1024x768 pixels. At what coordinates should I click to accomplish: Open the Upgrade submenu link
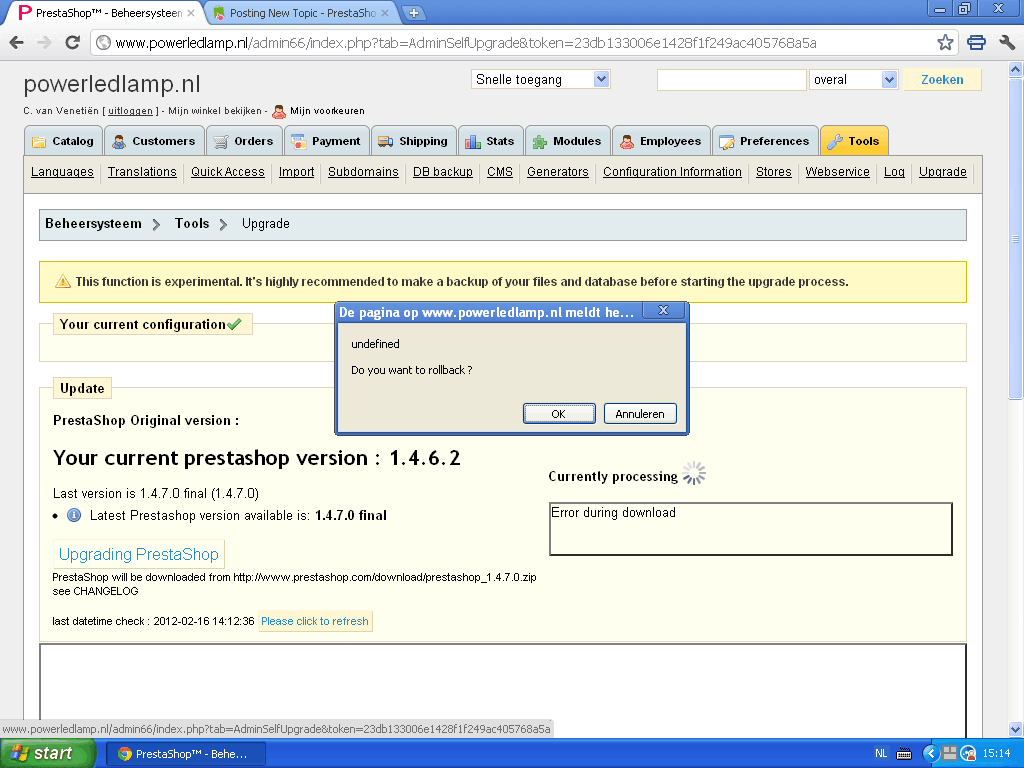[x=942, y=172]
